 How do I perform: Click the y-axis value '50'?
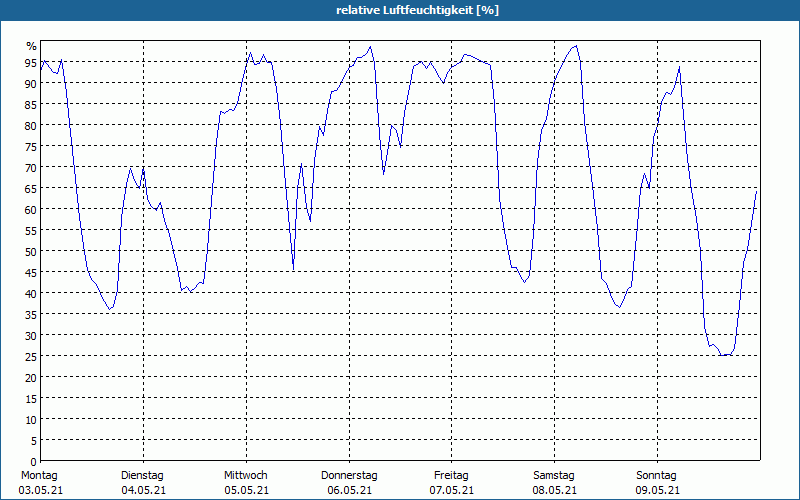coord(31,252)
